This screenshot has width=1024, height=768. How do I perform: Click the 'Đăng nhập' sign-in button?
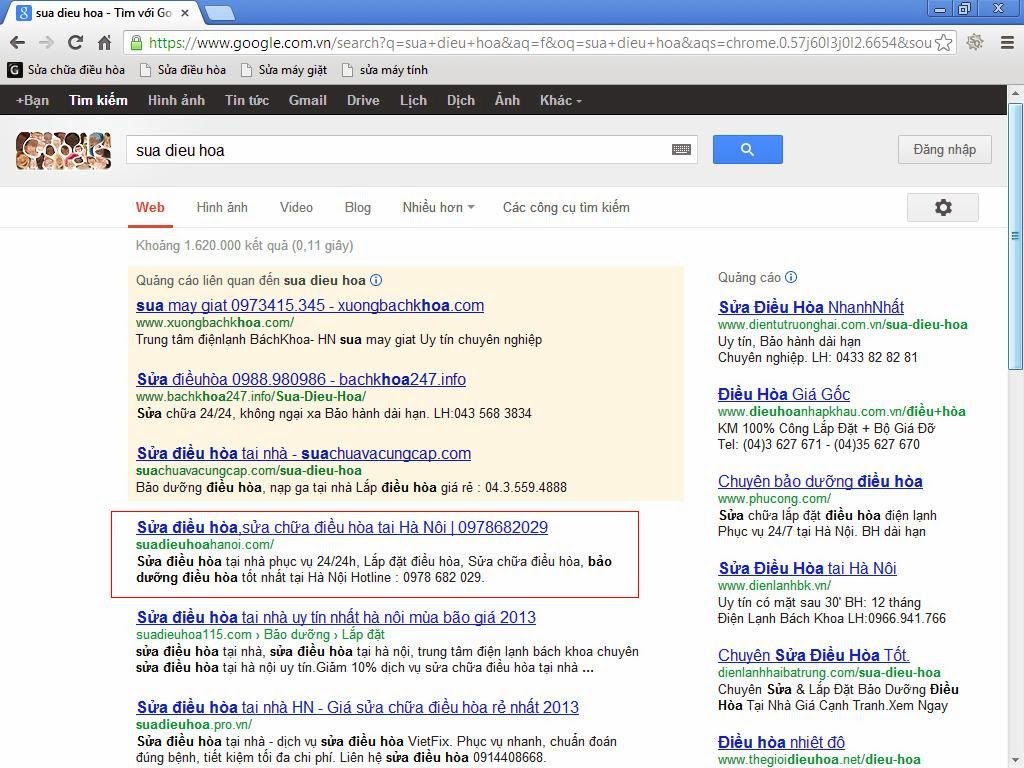click(x=944, y=150)
